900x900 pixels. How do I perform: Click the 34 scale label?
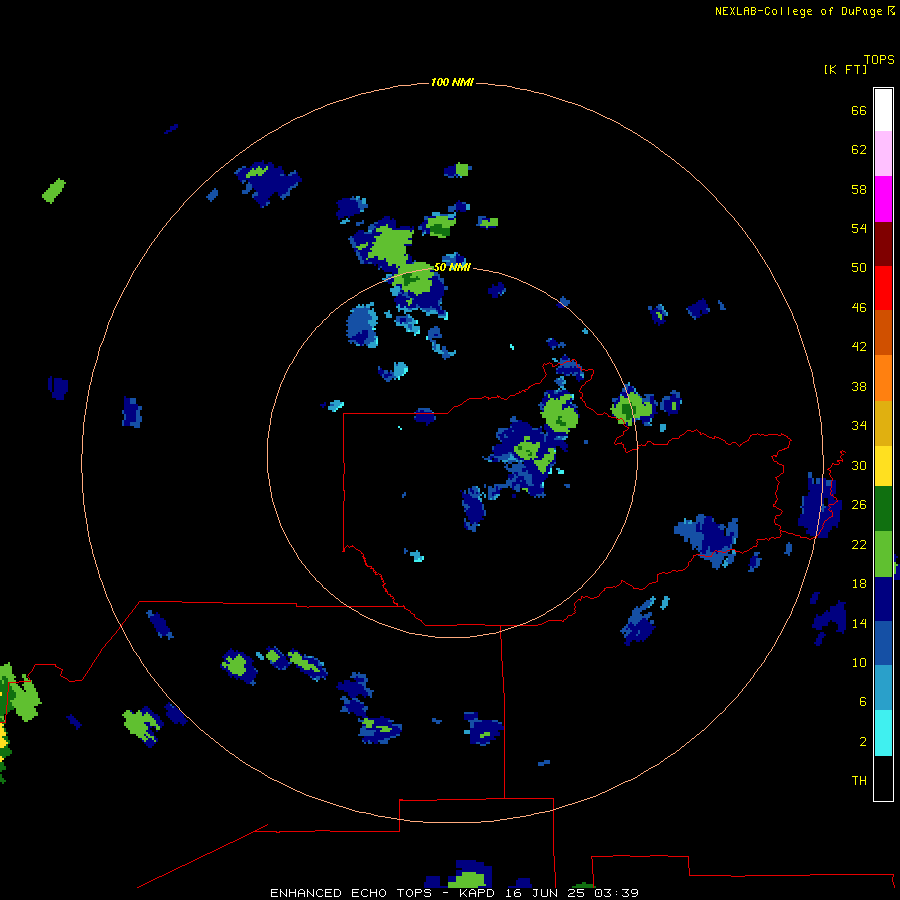coord(859,425)
